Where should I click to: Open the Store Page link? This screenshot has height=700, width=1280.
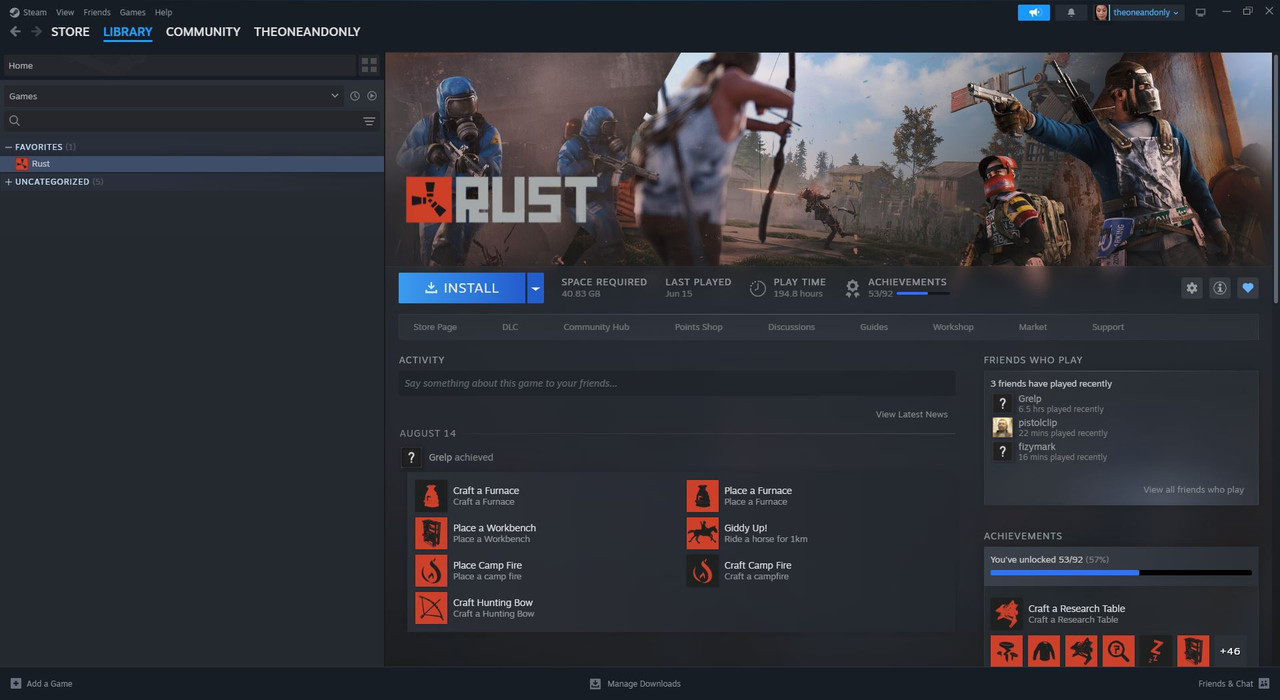pos(435,327)
